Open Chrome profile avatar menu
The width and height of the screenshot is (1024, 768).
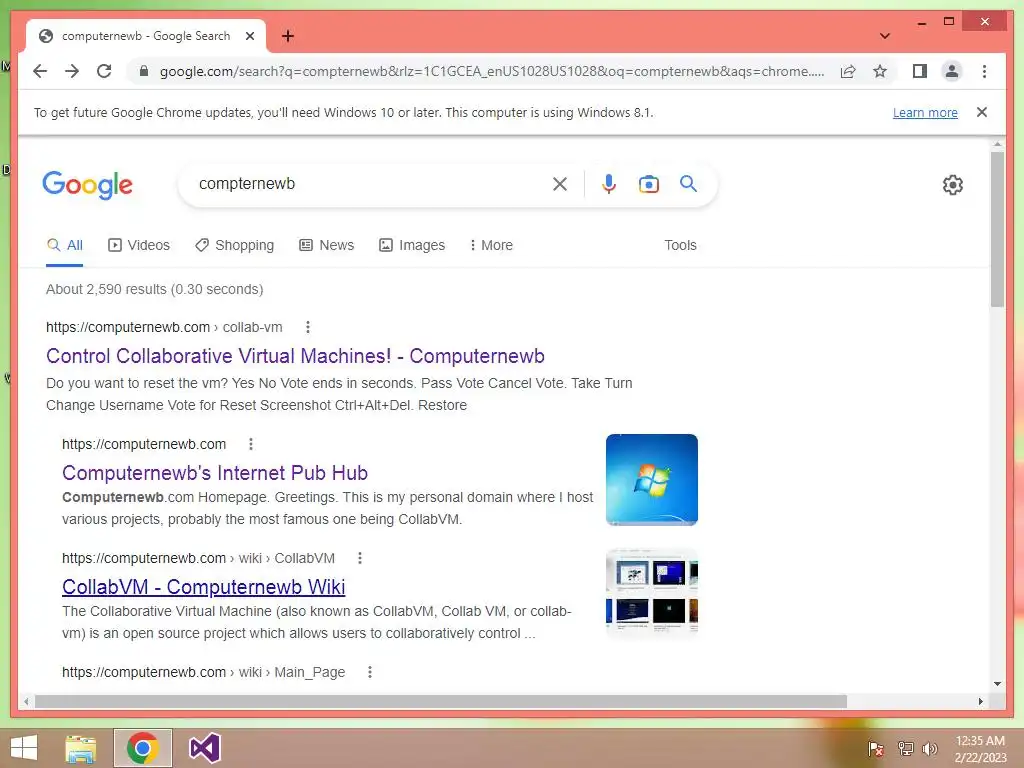click(x=952, y=71)
